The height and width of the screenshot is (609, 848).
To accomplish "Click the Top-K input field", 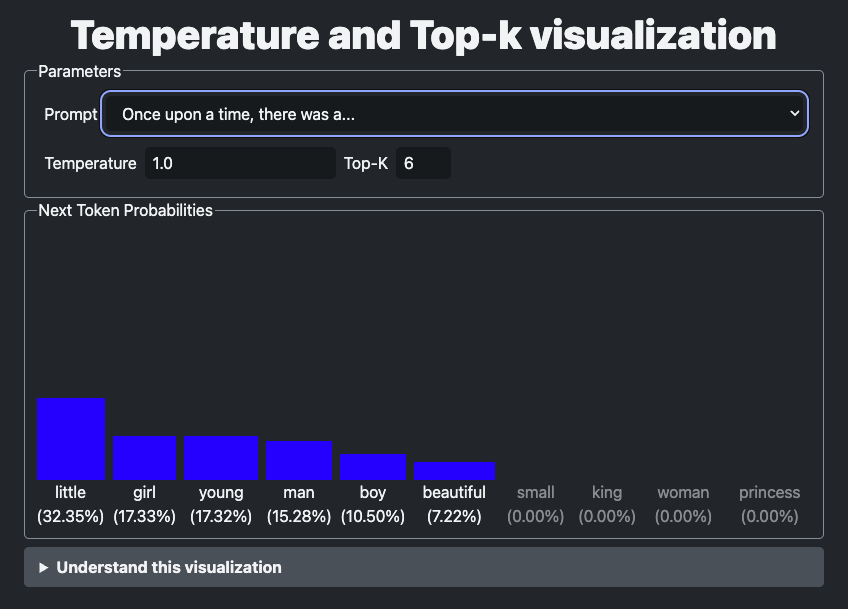I will pyautogui.click(x=423, y=163).
